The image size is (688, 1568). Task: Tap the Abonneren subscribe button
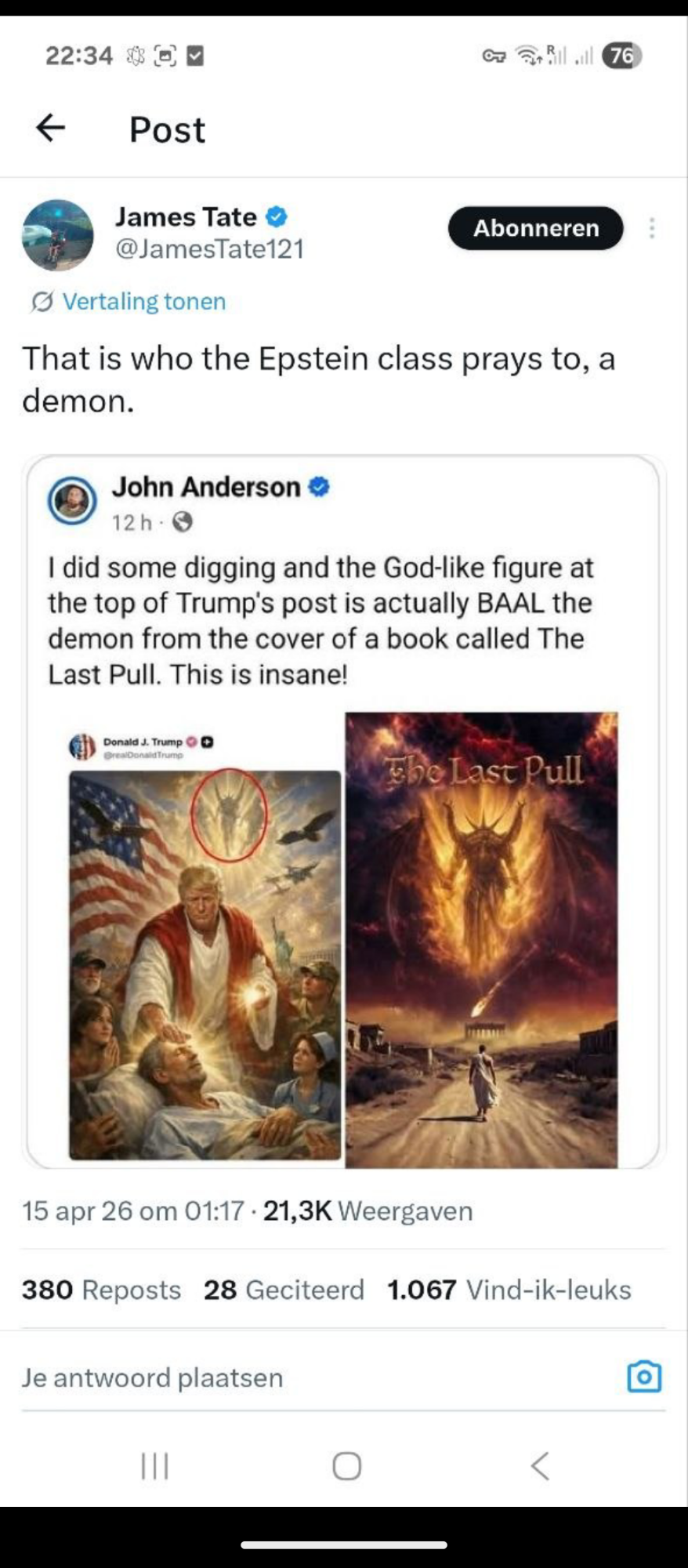[x=536, y=228]
